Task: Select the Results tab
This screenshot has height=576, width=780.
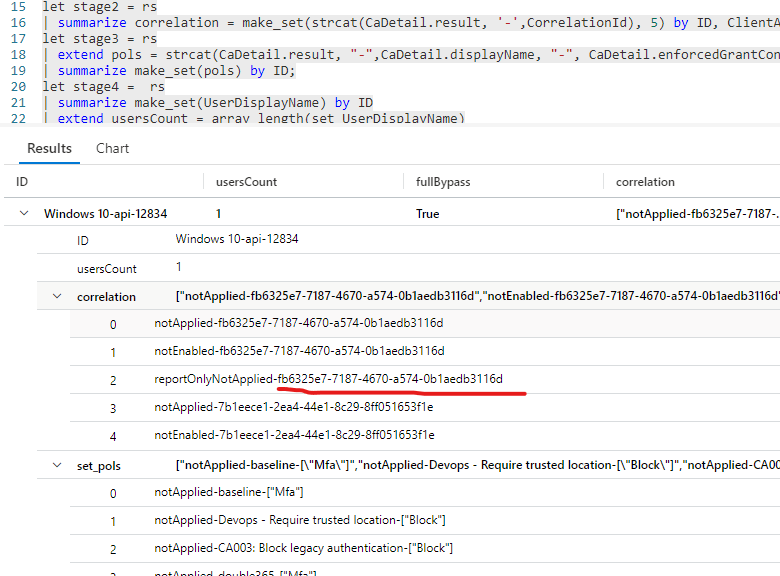Action: (49, 148)
